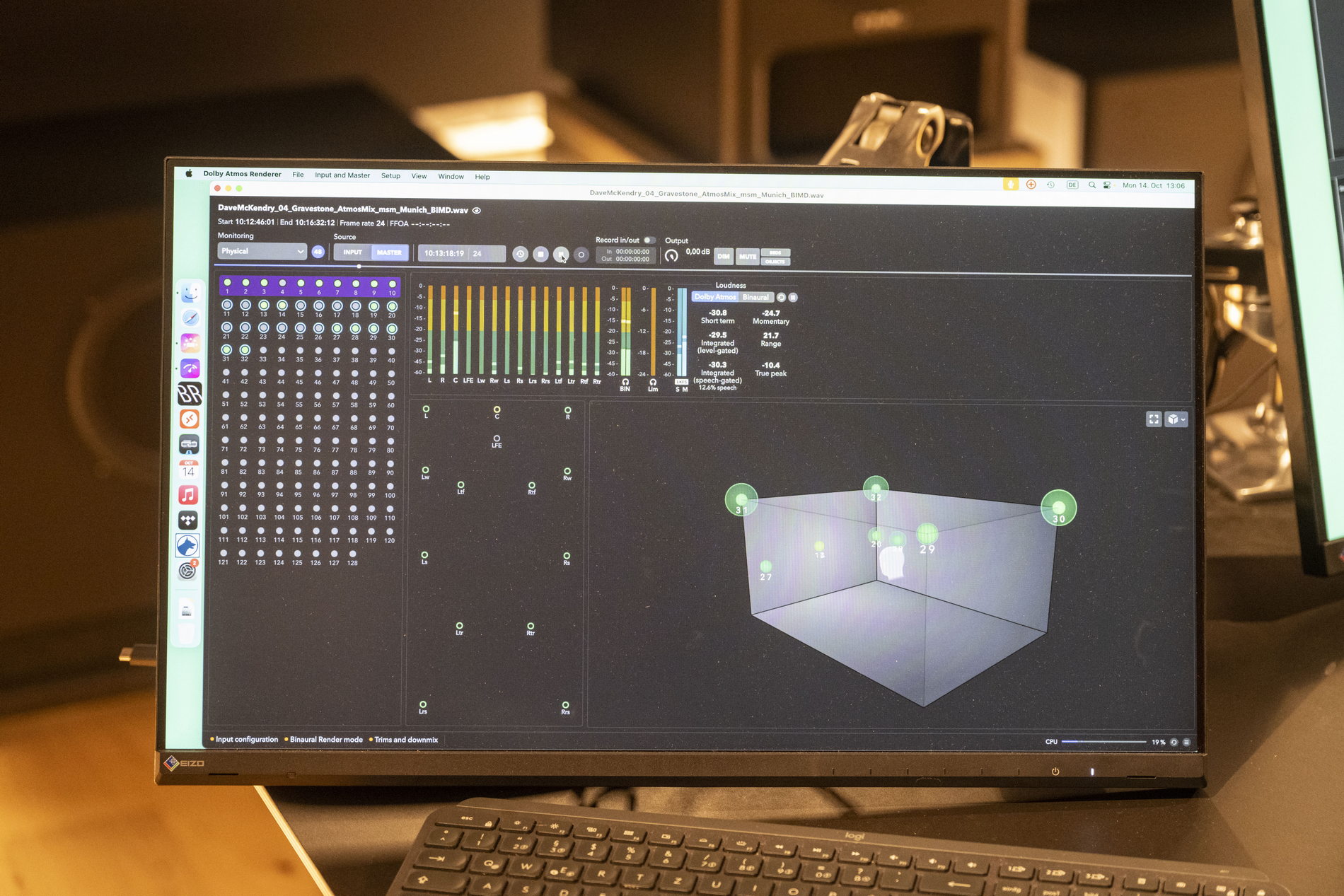Click the output level knob icon
Viewport: 1344px width, 896px height.
(x=671, y=255)
